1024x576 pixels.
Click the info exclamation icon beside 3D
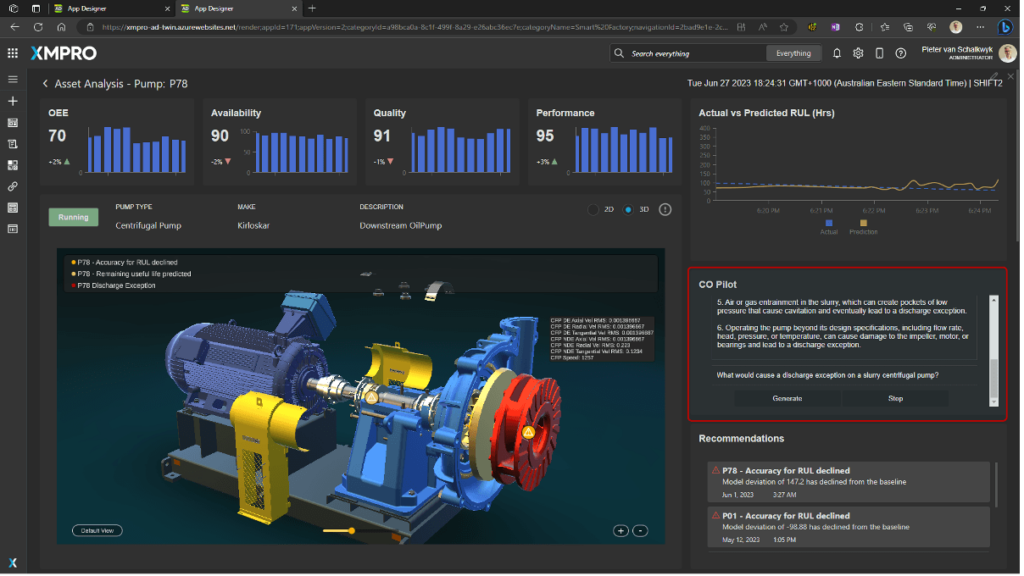(665, 210)
